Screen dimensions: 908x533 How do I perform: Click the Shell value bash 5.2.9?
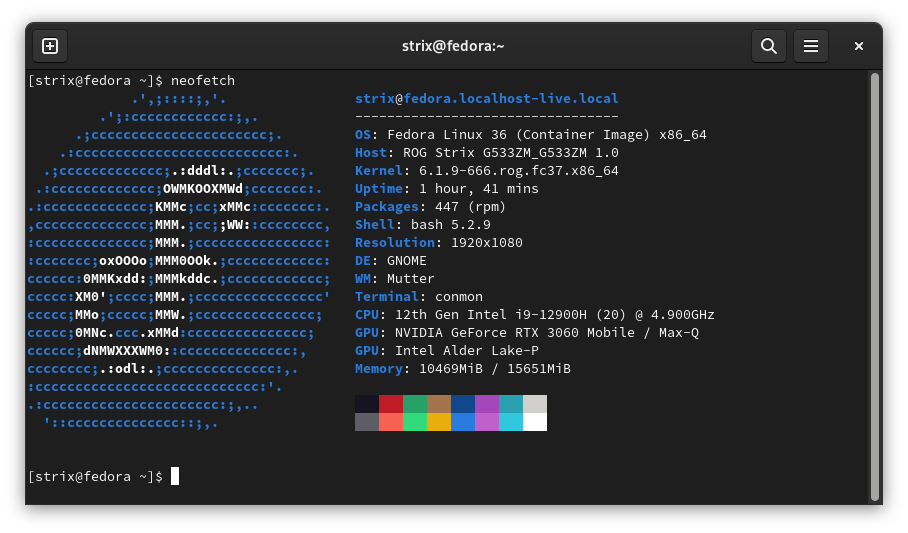point(451,224)
